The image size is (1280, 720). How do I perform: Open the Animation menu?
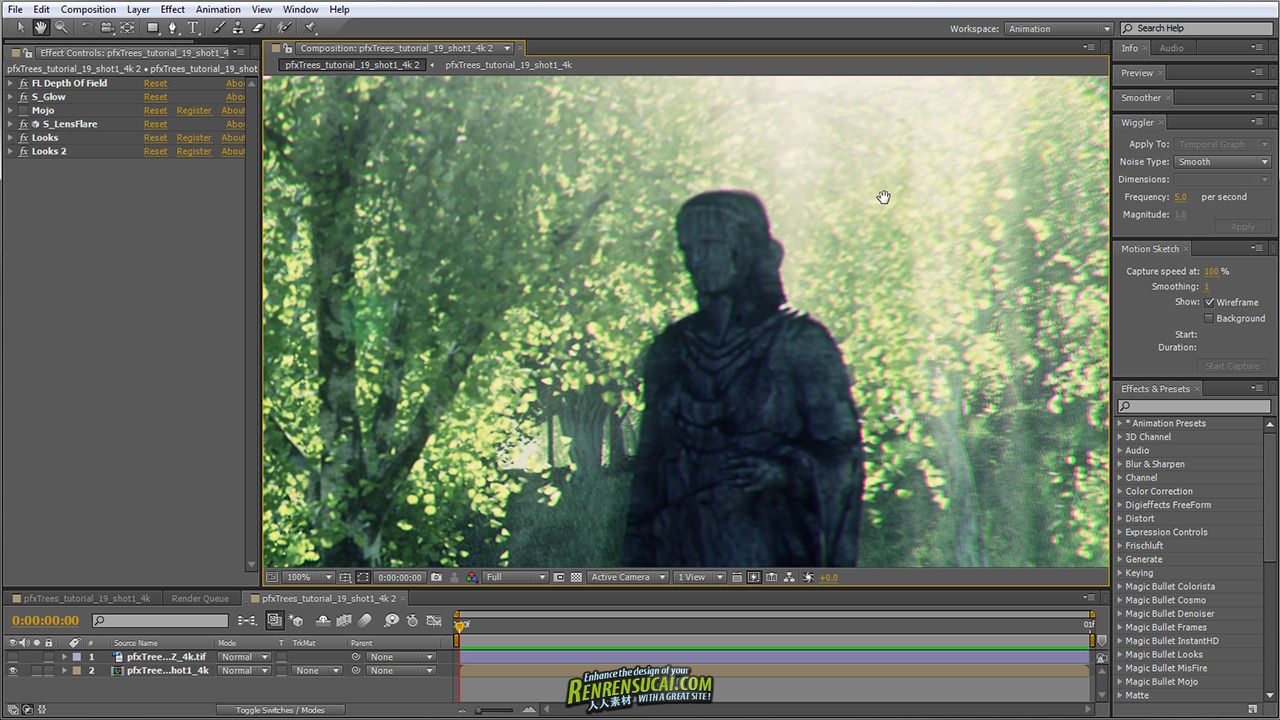(218, 9)
